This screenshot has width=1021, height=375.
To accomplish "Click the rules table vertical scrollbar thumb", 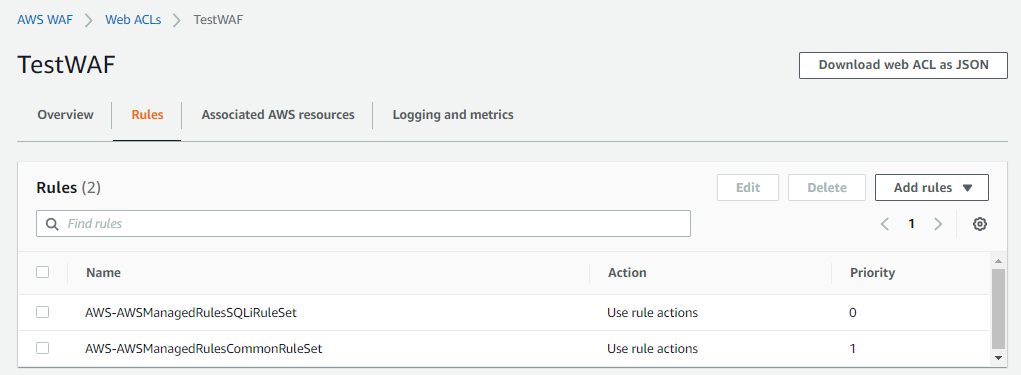I will pos(998,308).
